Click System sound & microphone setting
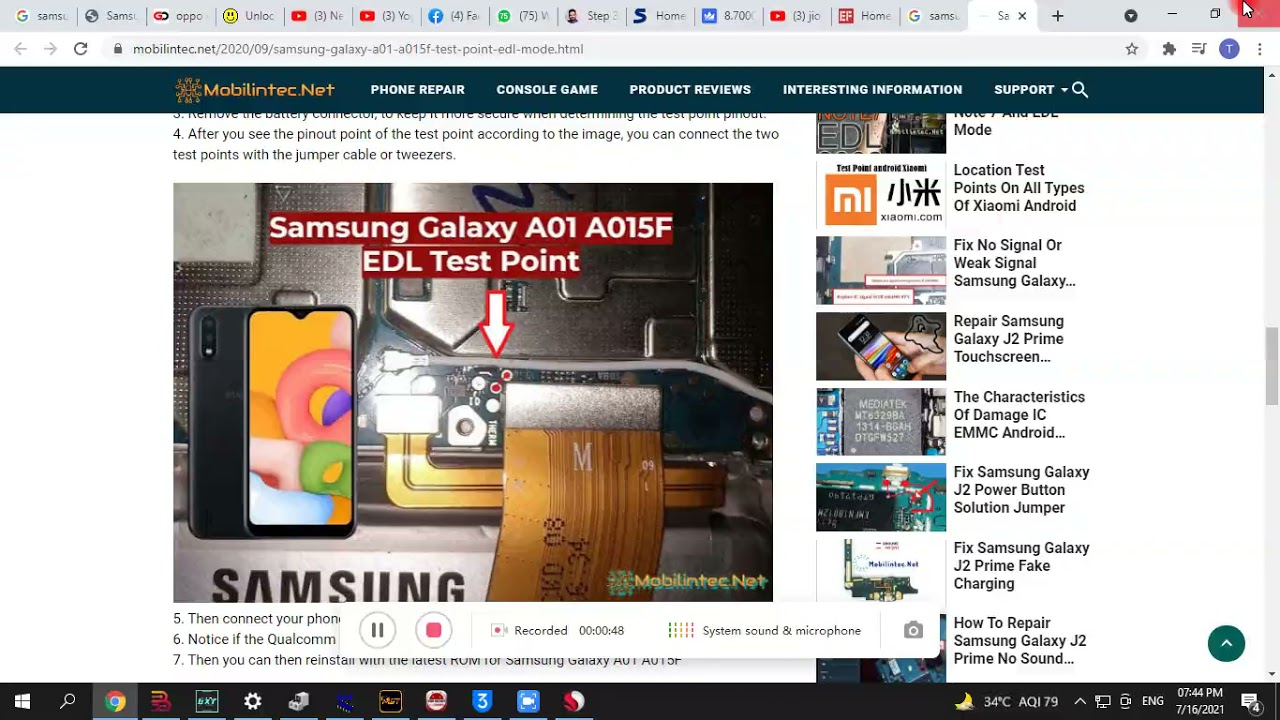The height and width of the screenshot is (720, 1280). [x=765, y=630]
